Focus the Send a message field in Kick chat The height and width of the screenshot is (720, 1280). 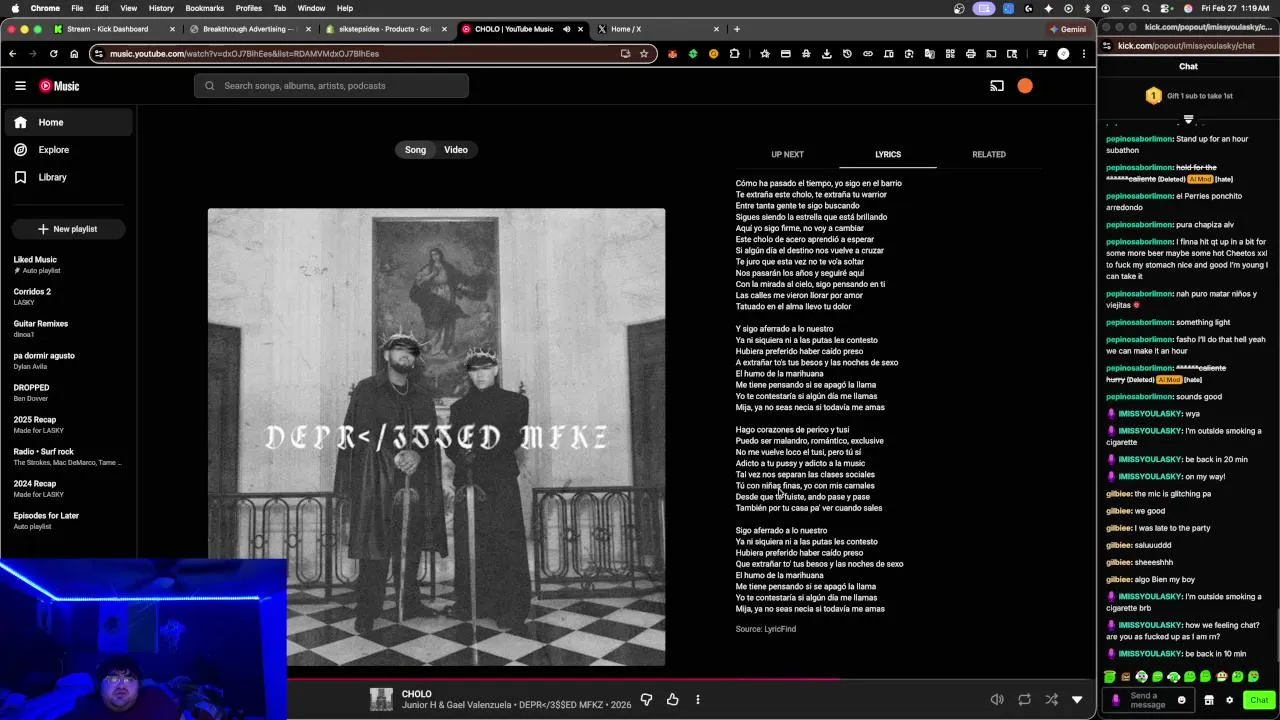[x=1148, y=700]
